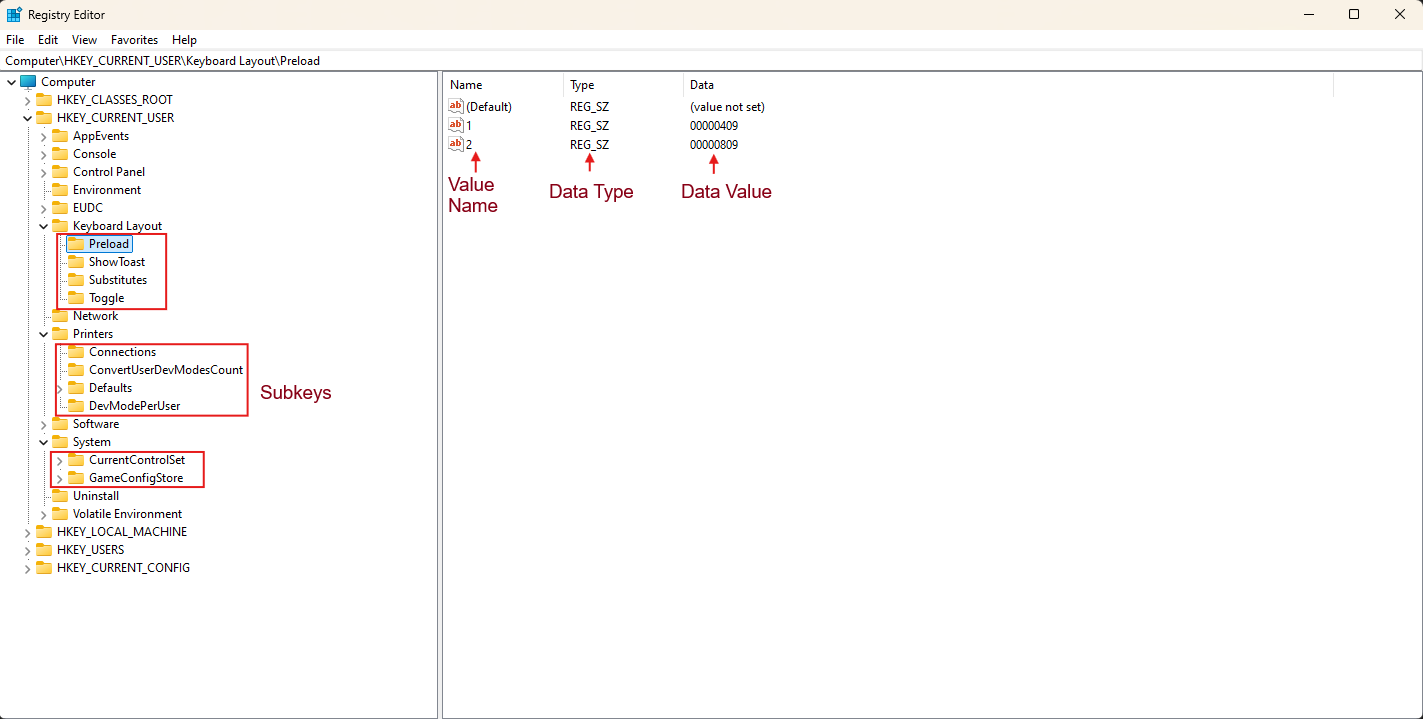Collapse the System key
This screenshot has height=719, width=1423.
click(x=43, y=442)
